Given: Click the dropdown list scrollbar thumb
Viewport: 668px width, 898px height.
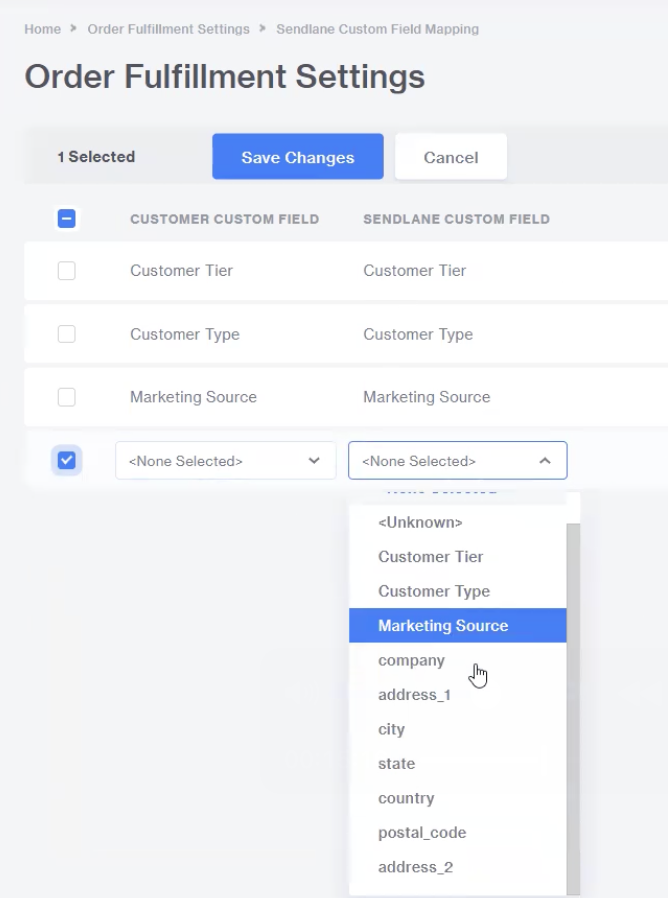Looking at the screenshot, I should 573,709.
